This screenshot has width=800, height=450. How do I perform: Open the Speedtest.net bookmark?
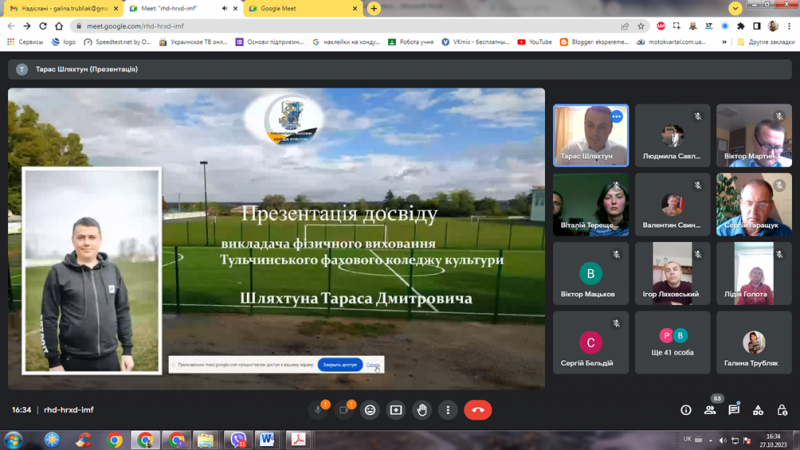118,42
